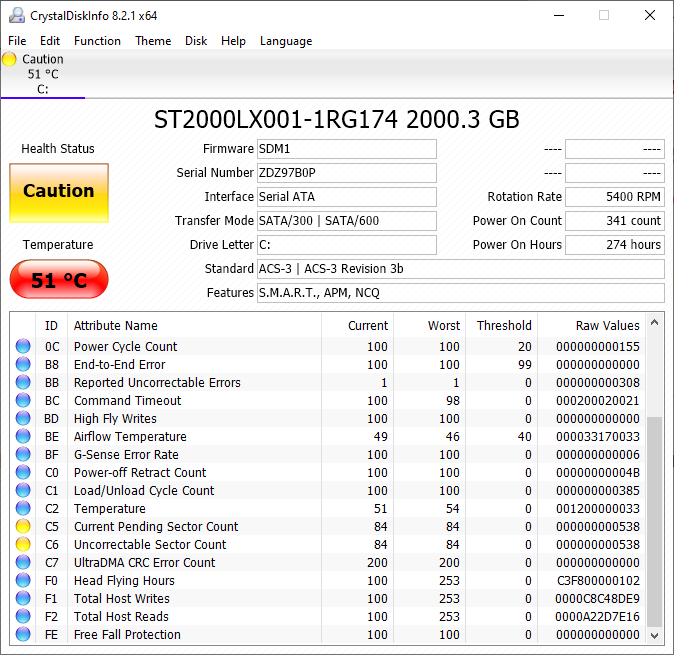Select the Command Timeout attribute name
674x655 pixels.
(128, 401)
